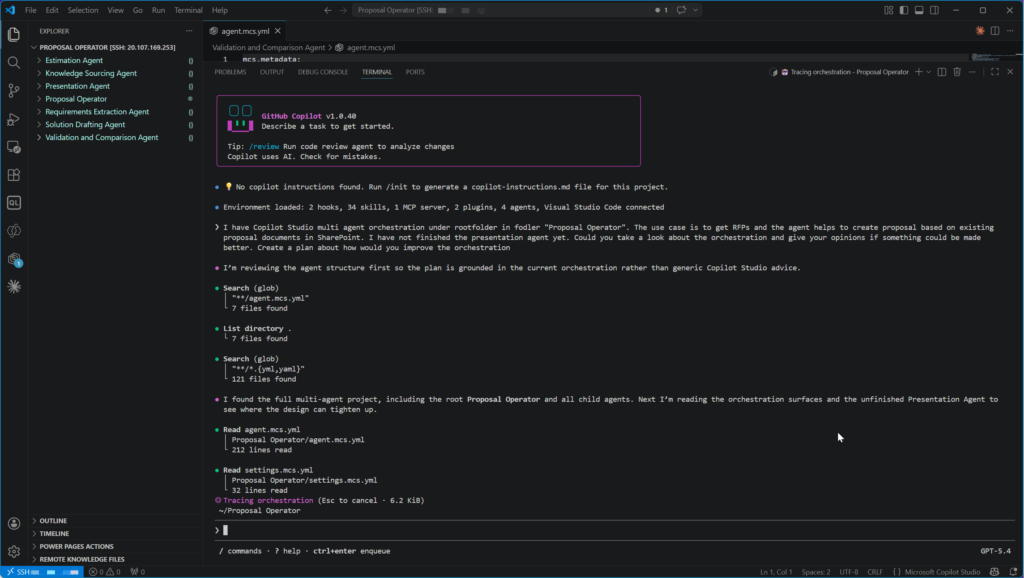Expand the OUTLINE section
The width and height of the screenshot is (1024, 578).
[53, 521]
